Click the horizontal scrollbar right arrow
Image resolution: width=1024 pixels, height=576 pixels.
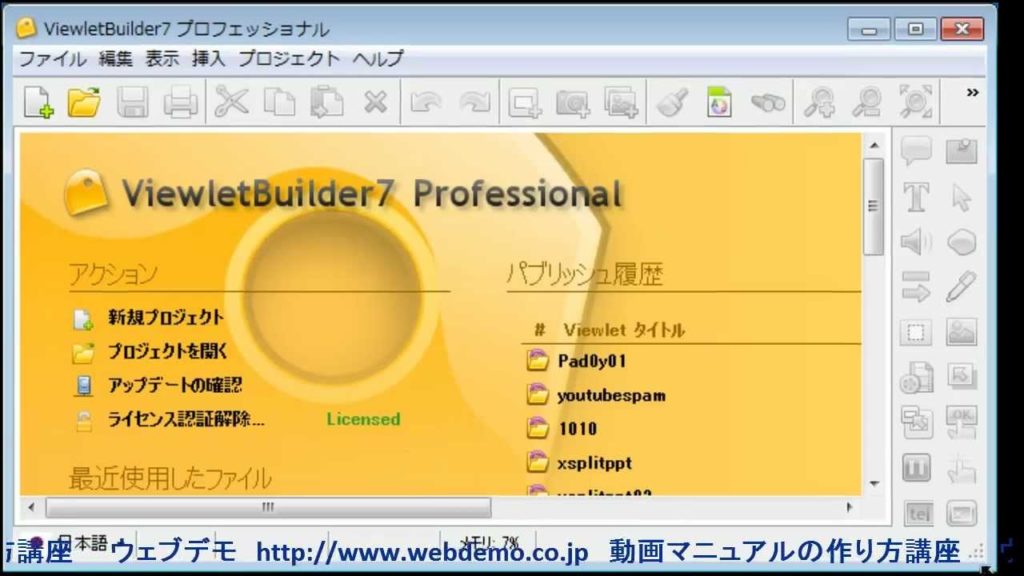point(848,507)
